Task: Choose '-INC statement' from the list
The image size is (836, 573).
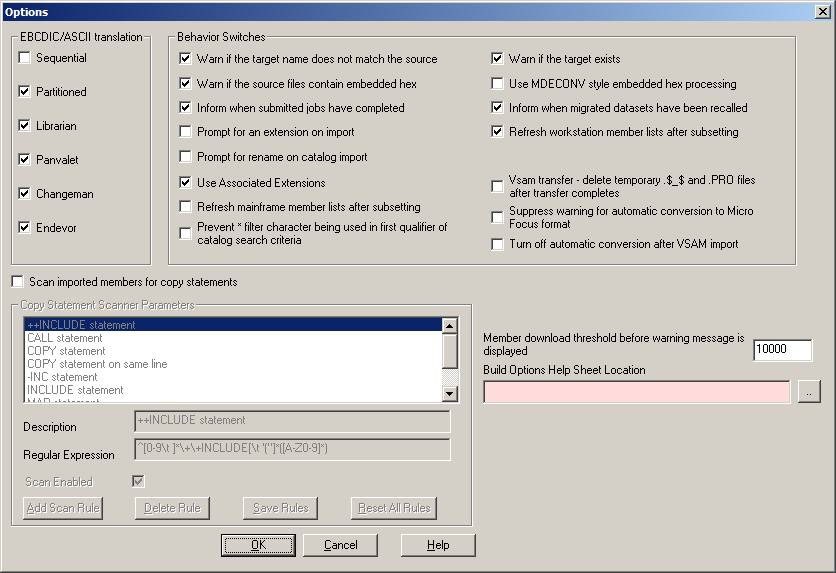Action: pyautogui.click(x=62, y=377)
